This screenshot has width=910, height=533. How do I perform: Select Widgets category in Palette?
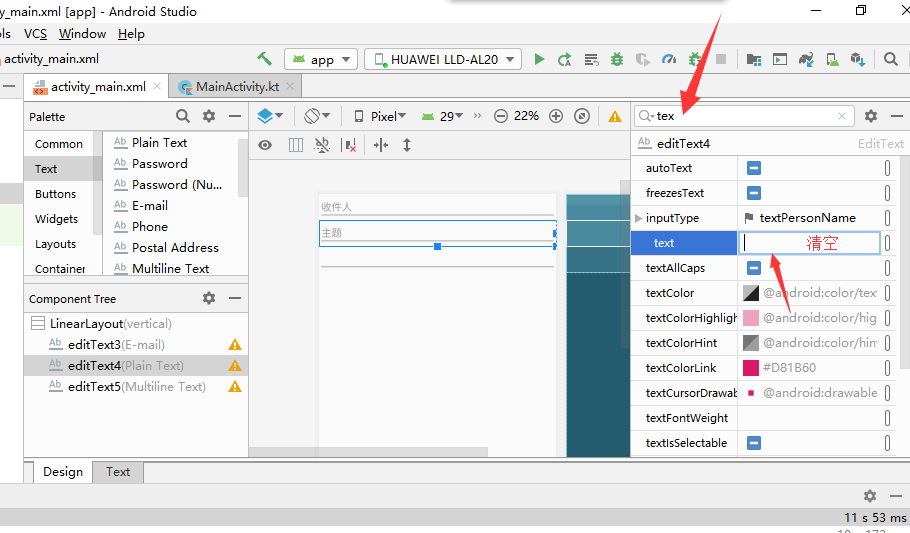(56, 219)
